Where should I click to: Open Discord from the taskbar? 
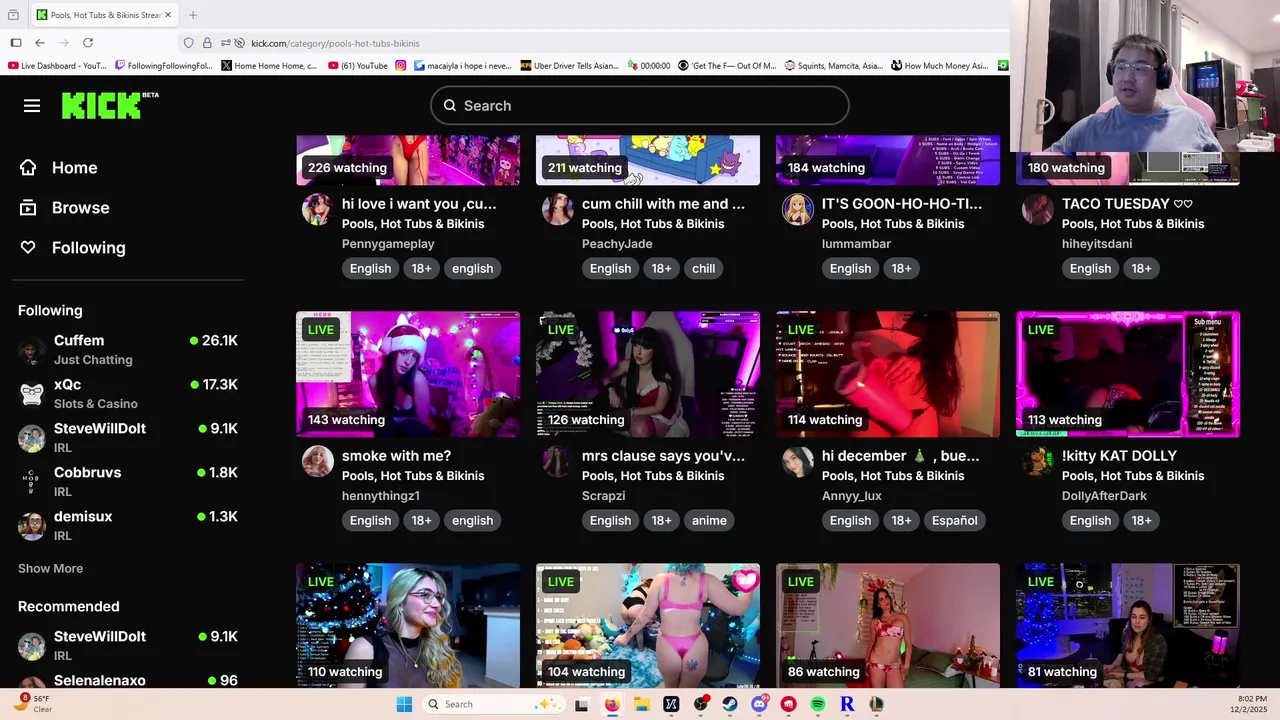pos(759,704)
